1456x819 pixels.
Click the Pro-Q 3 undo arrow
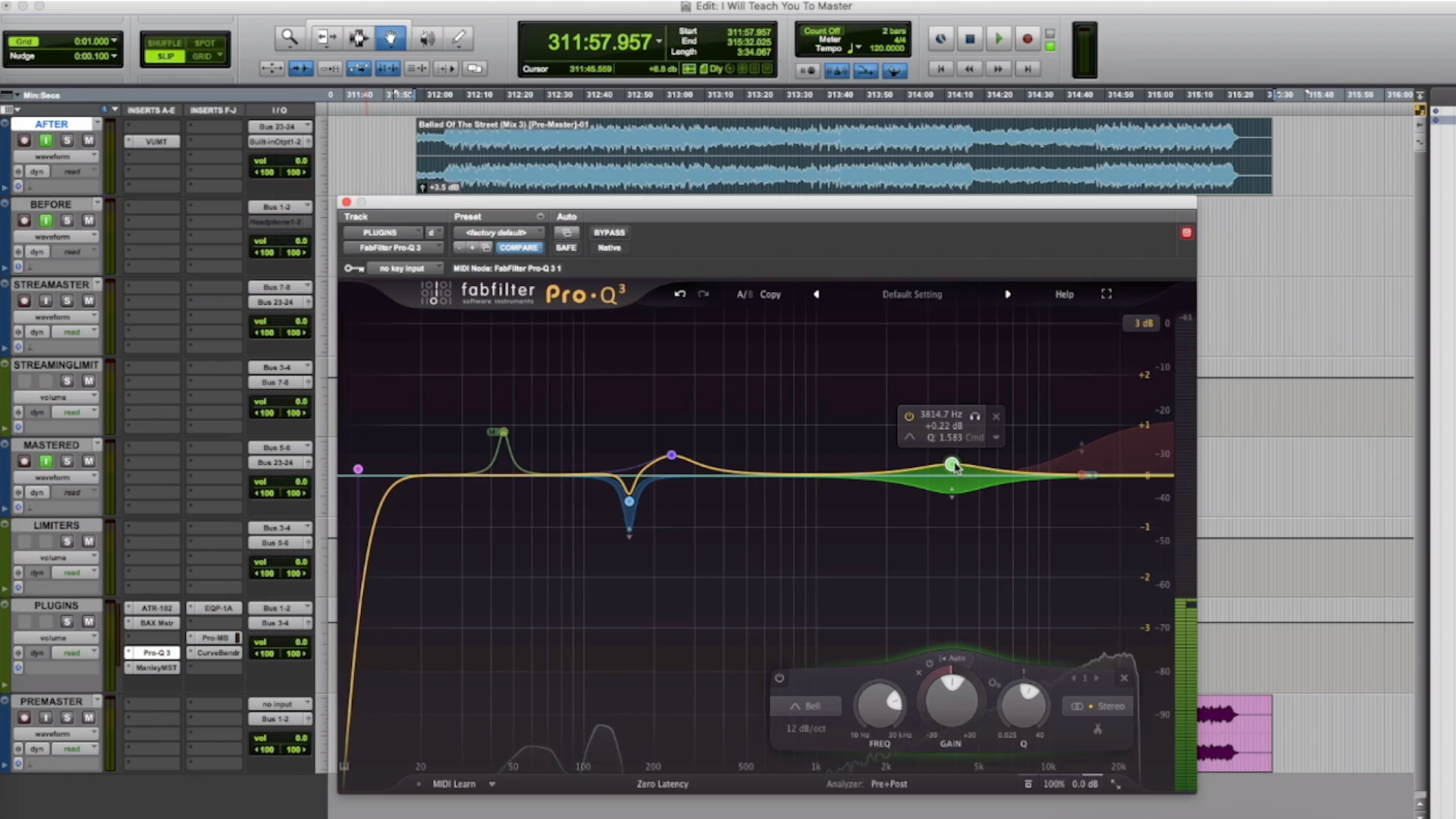pyautogui.click(x=680, y=294)
